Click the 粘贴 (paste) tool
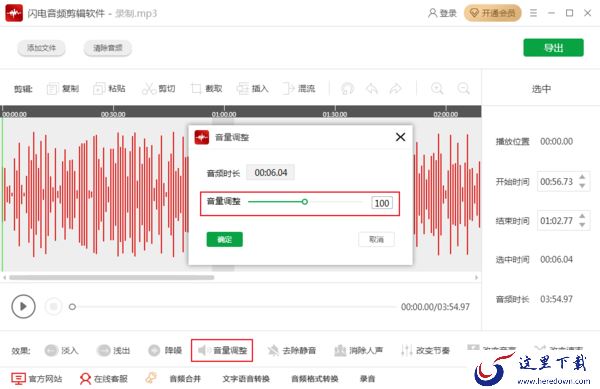 pos(109,89)
